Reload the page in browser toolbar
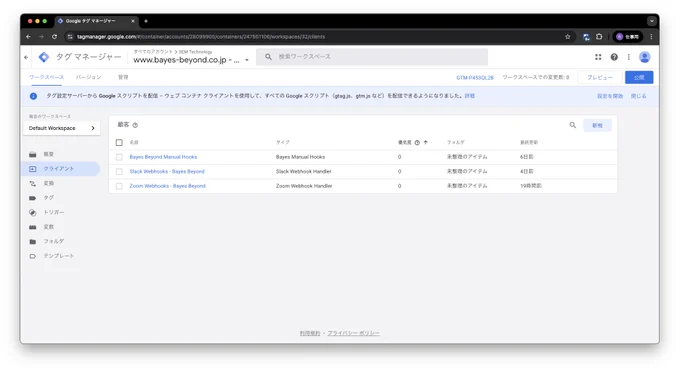This screenshot has height=371, width=680. [x=54, y=37]
